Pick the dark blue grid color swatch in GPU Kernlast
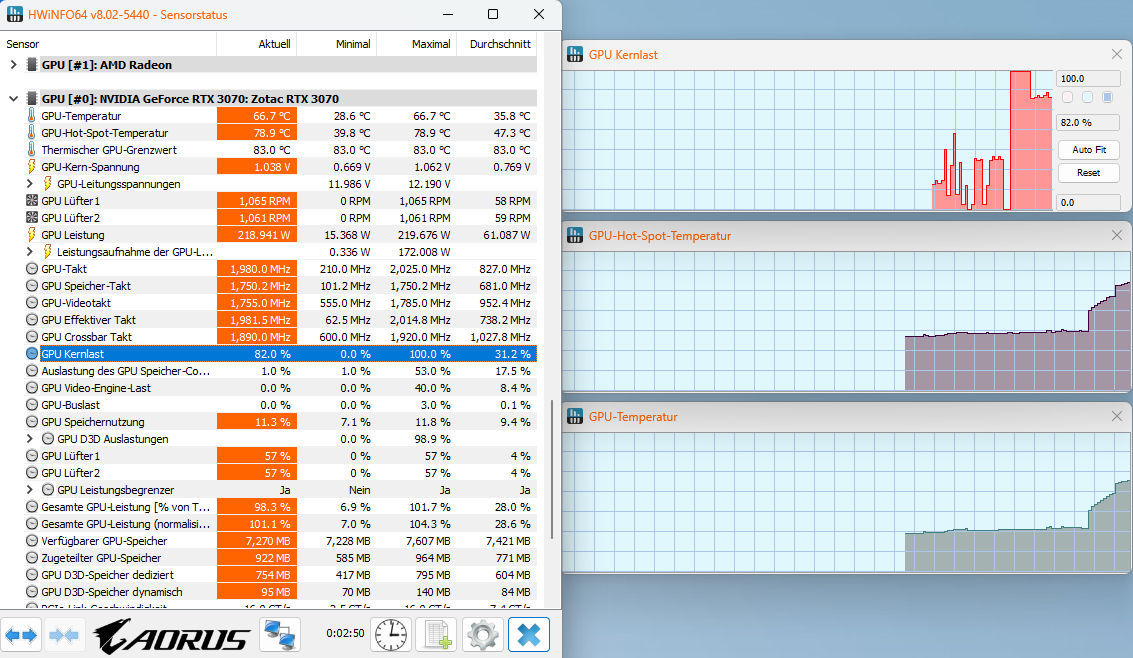 point(1107,98)
